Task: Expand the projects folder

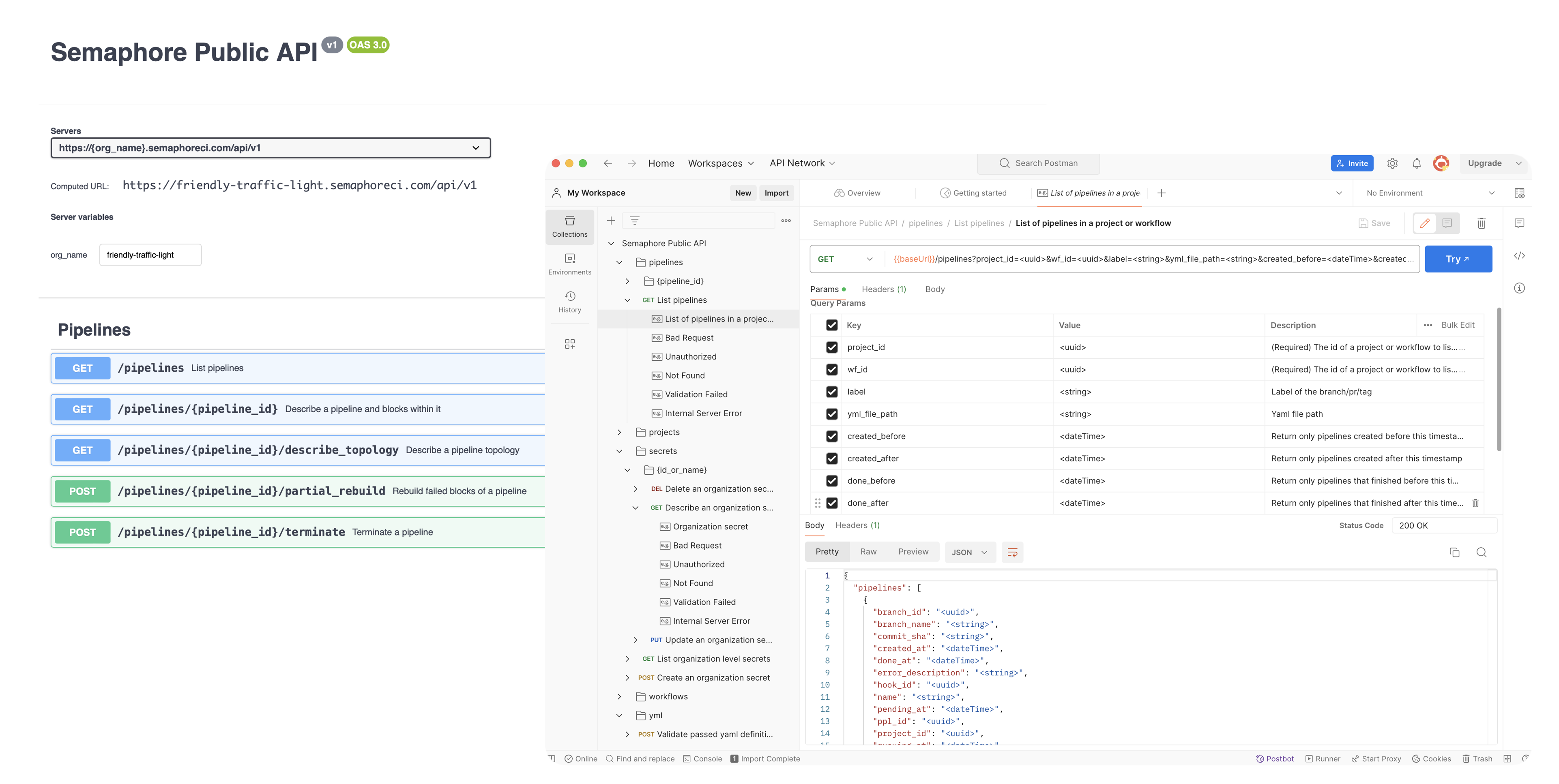Action: pyautogui.click(x=618, y=432)
